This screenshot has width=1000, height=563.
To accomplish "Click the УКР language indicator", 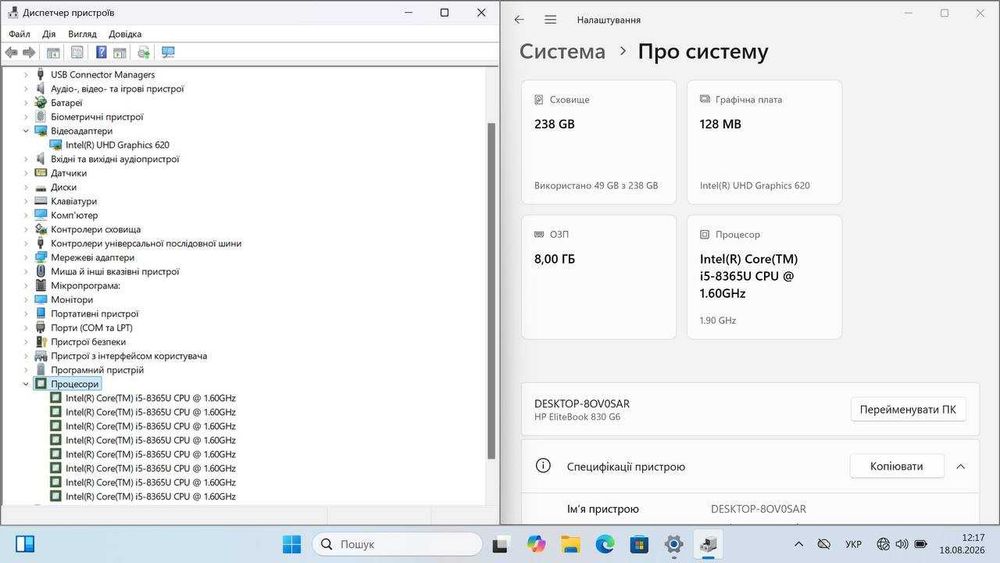I will tap(853, 544).
